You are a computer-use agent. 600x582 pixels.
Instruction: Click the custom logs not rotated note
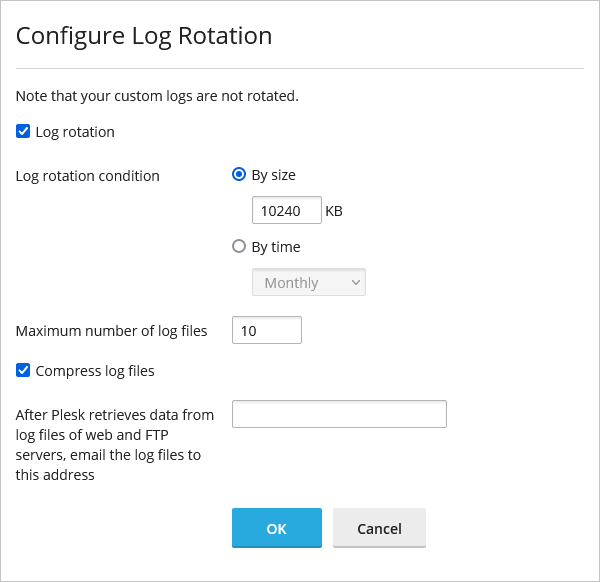157,97
